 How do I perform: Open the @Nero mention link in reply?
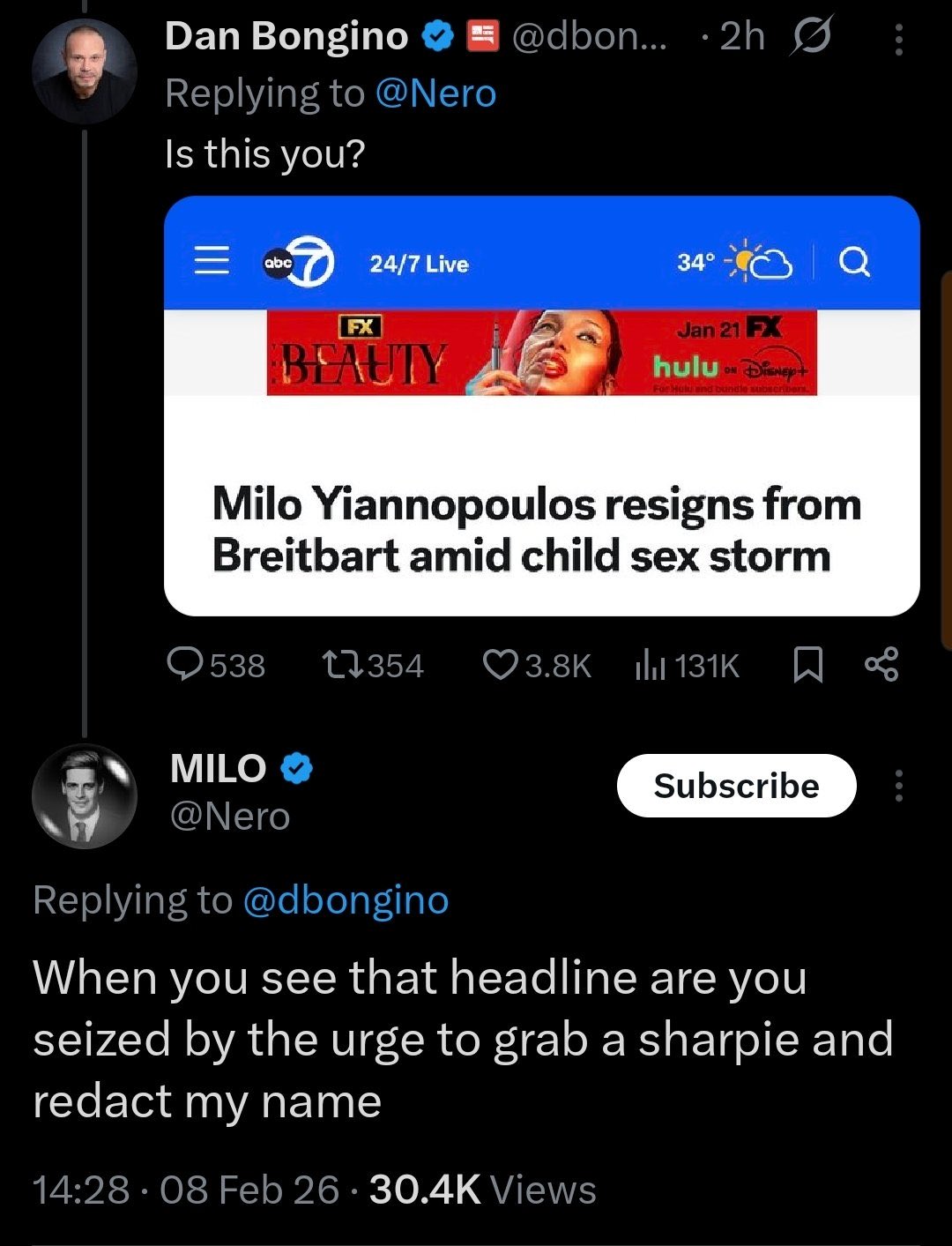tap(435, 93)
